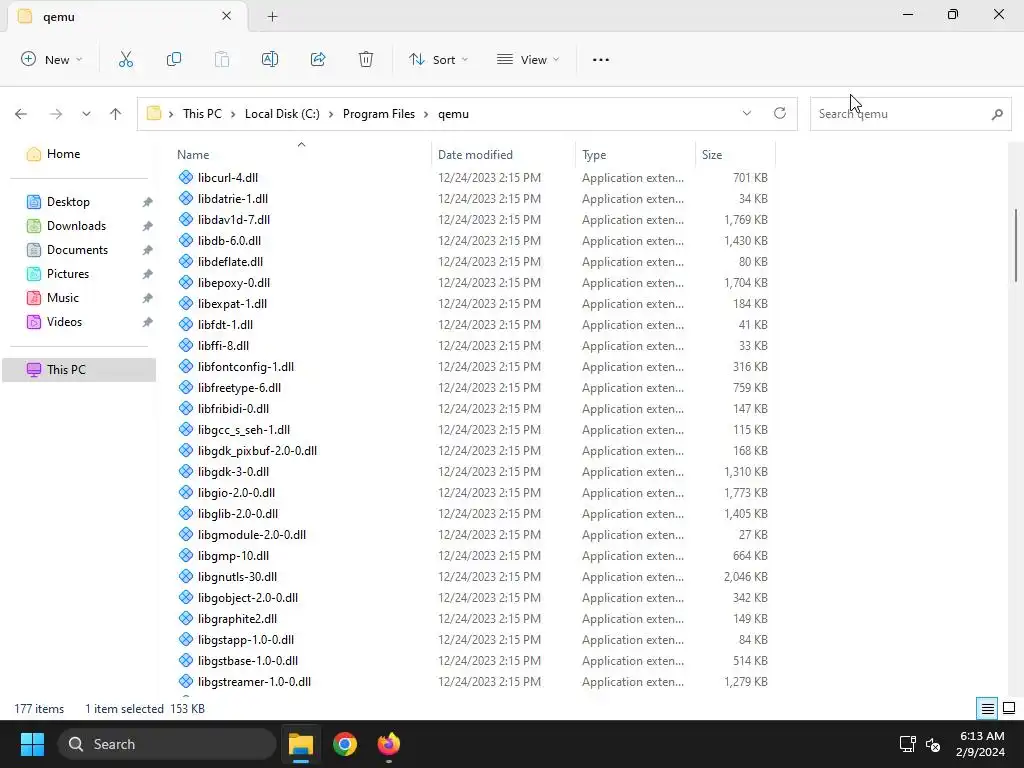Click the Cut scissors icon
1024x768 pixels.
(x=126, y=59)
